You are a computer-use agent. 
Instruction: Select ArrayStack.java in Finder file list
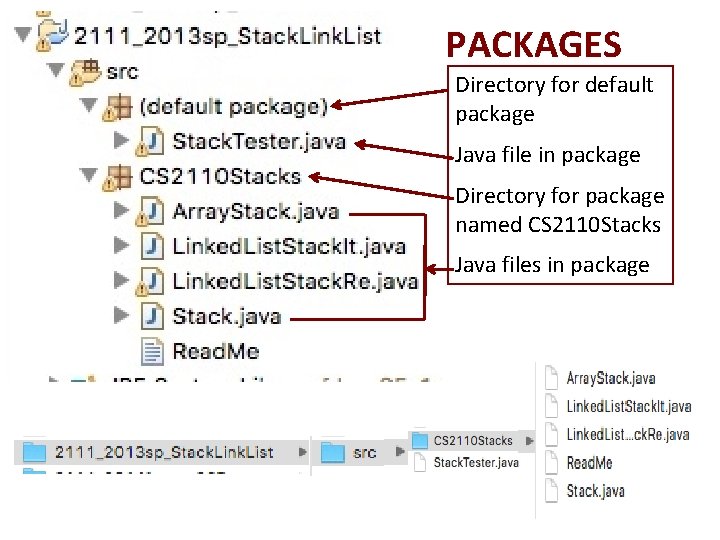tap(610, 379)
